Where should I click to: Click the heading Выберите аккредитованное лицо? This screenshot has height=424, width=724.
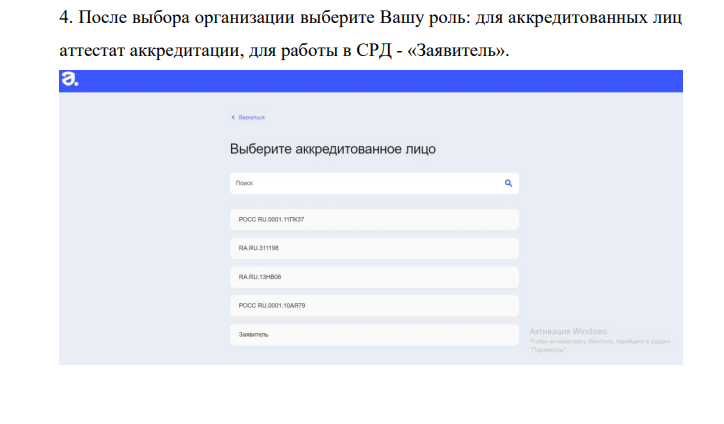tap(332, 149)
